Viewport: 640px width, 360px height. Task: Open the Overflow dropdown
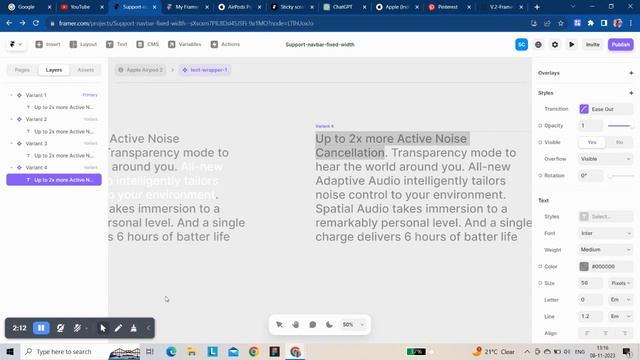[x=606, y=159]
